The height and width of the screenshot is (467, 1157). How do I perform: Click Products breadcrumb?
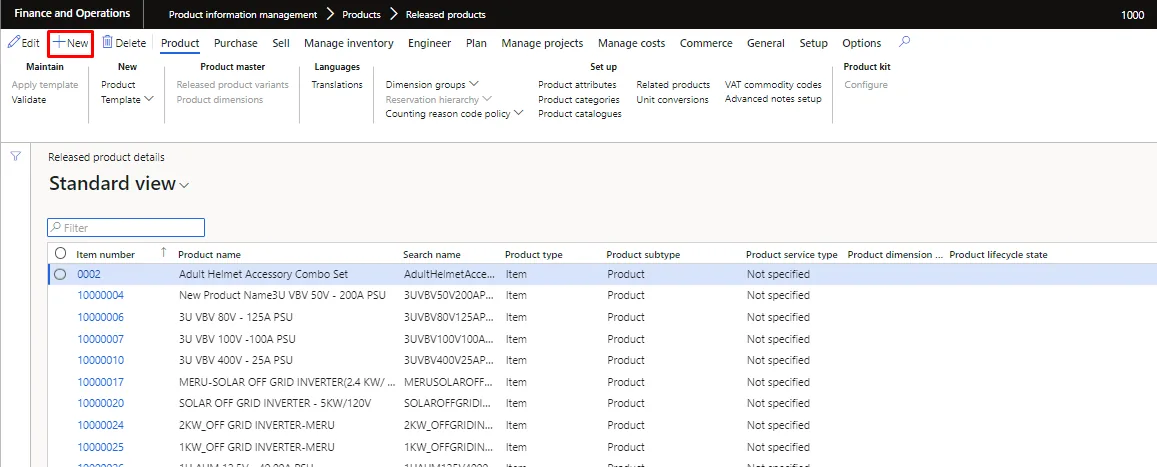click(x=362, y=15)
